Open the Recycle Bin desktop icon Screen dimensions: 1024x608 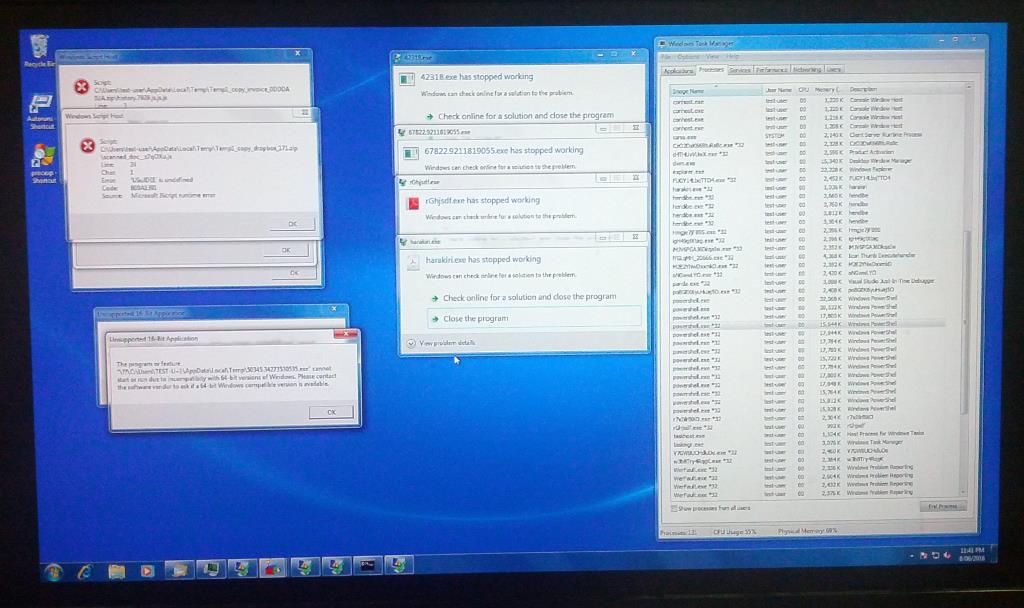point(39,51)
